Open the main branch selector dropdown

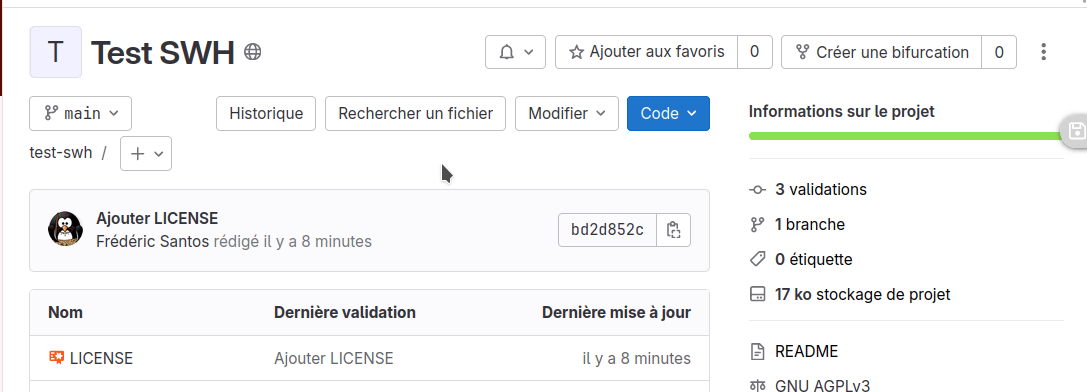[x=80, y=113]
